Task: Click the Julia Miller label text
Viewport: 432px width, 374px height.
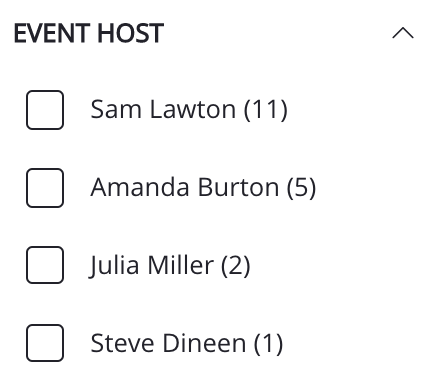Action: coord(151,265)
